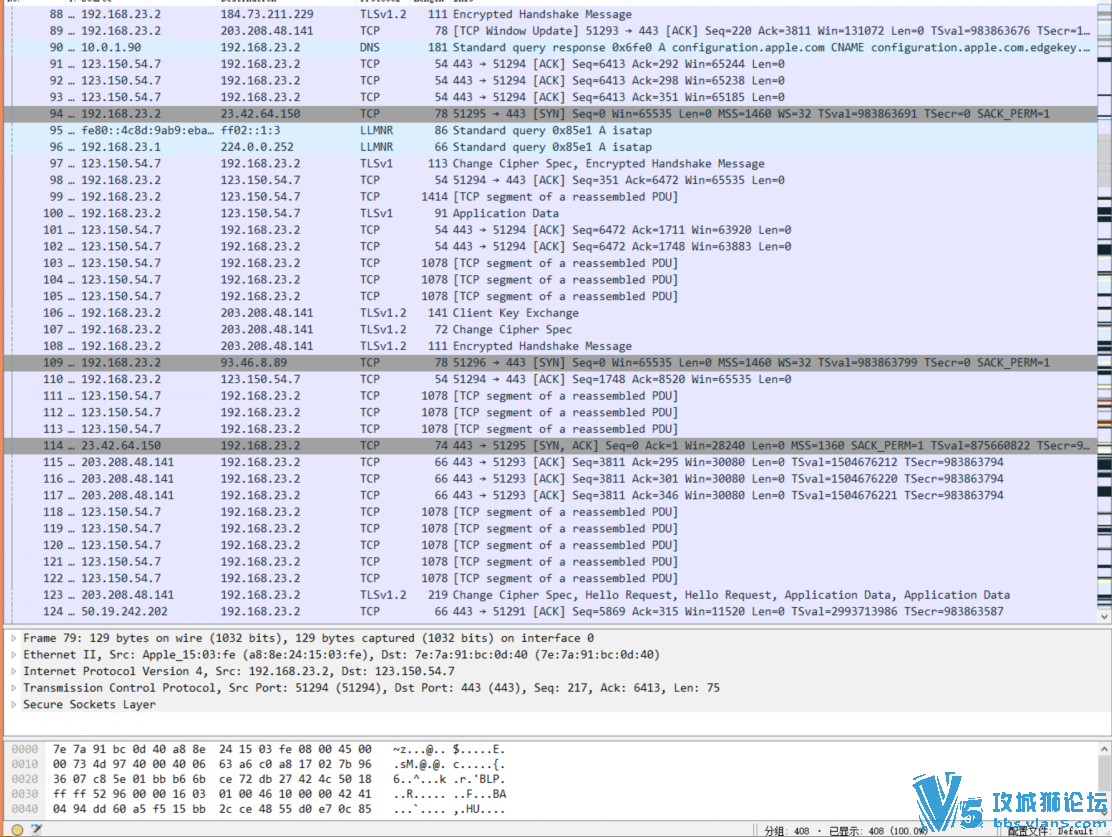Click the hex pane scroll up arrow
Screen dimensions: 1112x837
[x=1104, y=749]
